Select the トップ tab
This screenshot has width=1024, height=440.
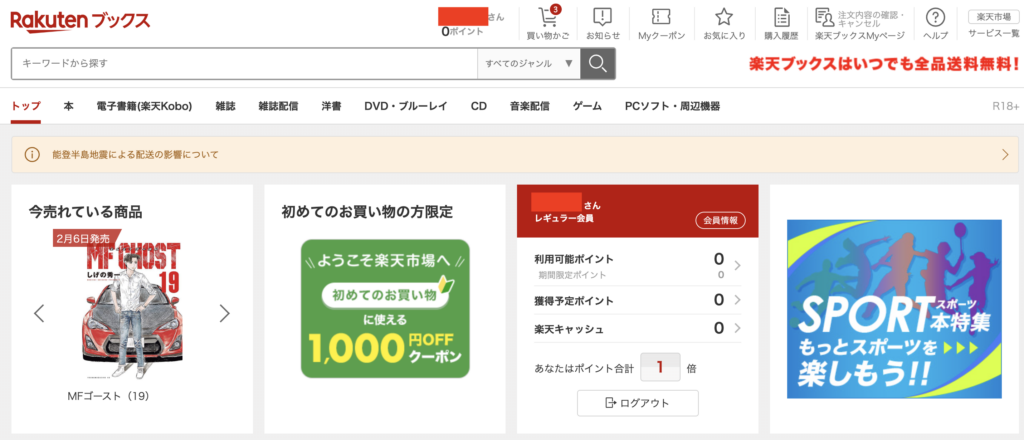[25, 106]
